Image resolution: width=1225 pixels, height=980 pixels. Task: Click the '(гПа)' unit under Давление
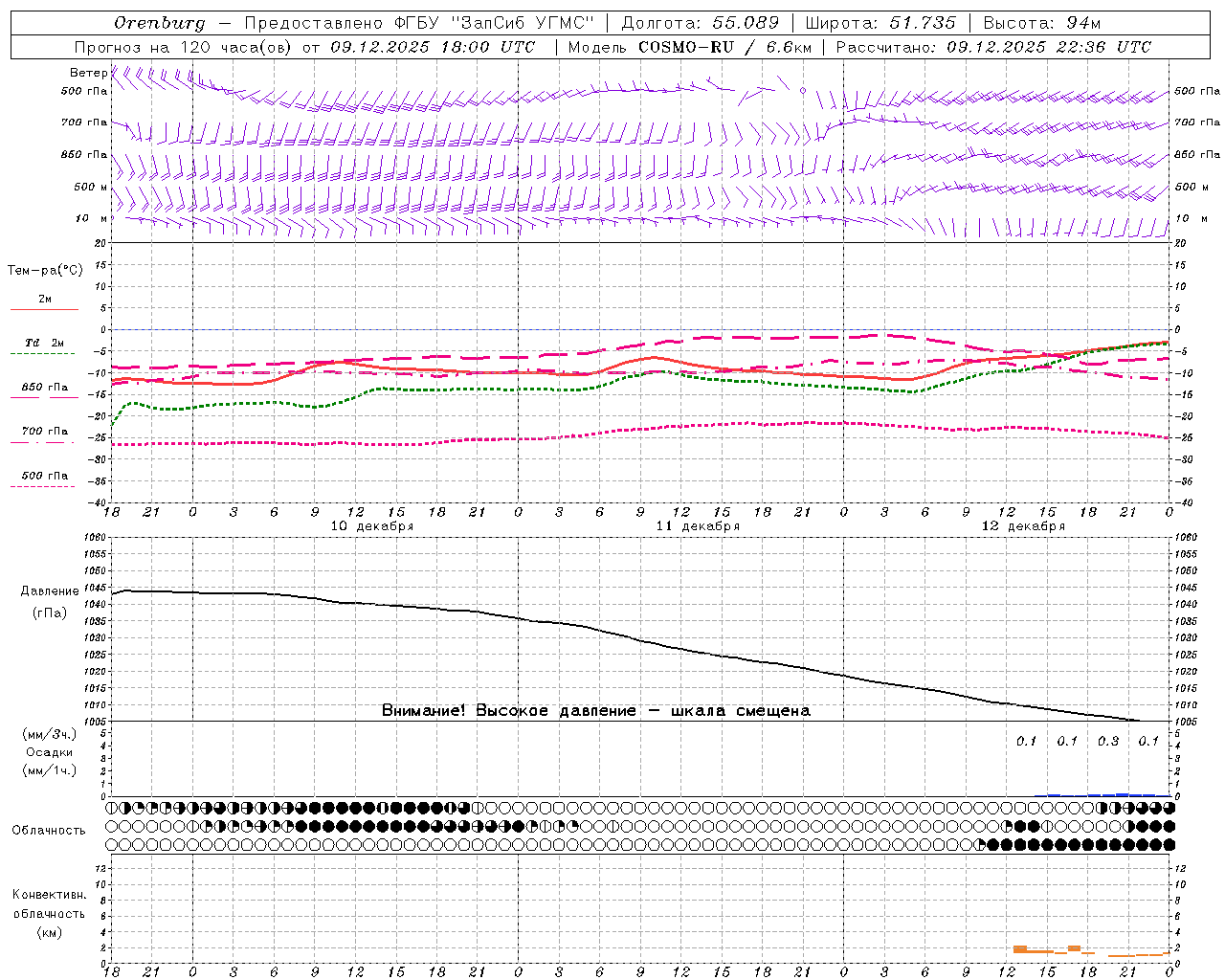tap(50, 613)
